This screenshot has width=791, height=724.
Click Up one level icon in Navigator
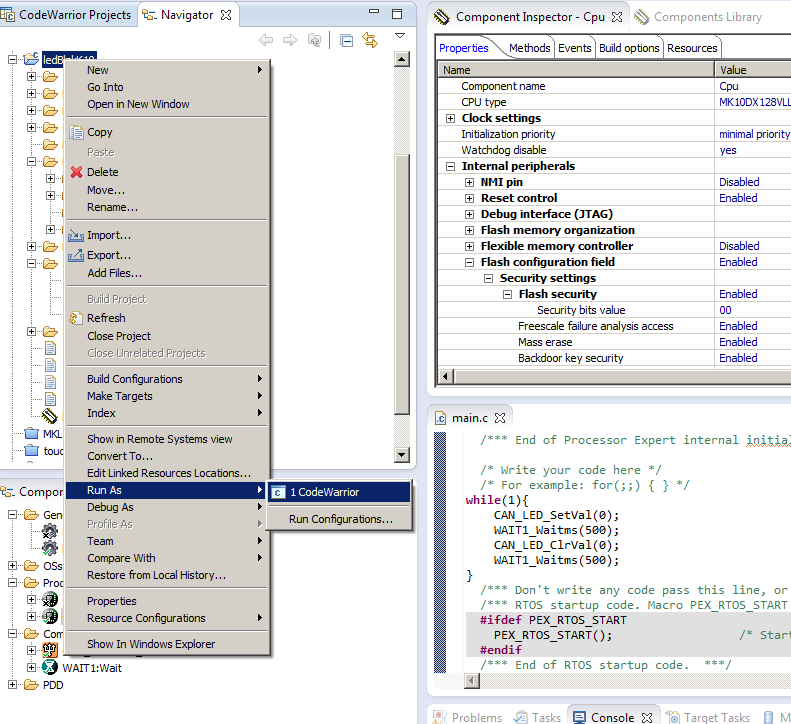pyautogui.click(x=314, y=40)
